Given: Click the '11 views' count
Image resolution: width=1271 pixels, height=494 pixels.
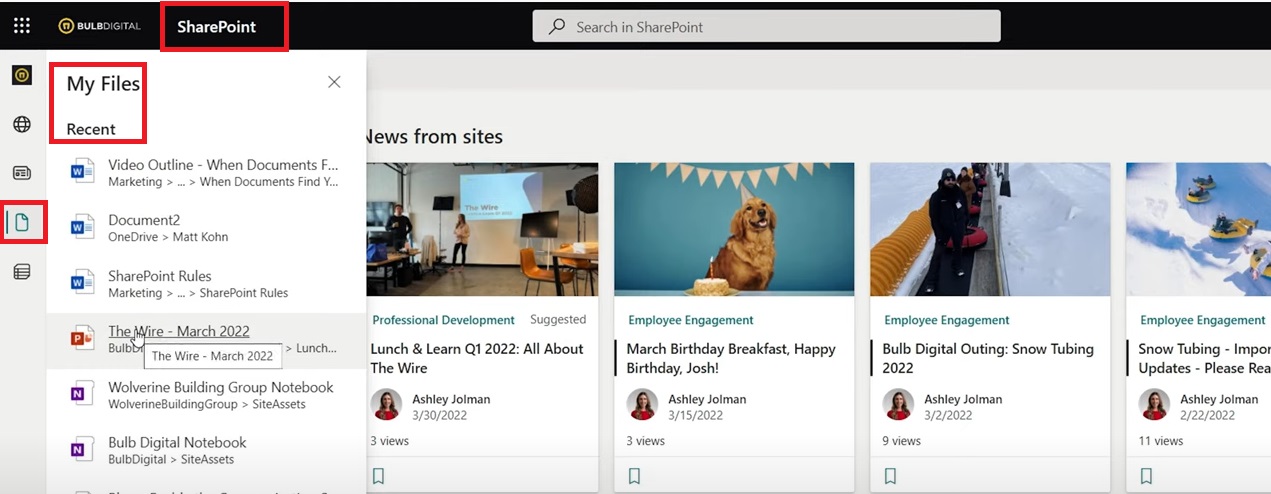Looking at the screenshot, I should pos(1161,440).
